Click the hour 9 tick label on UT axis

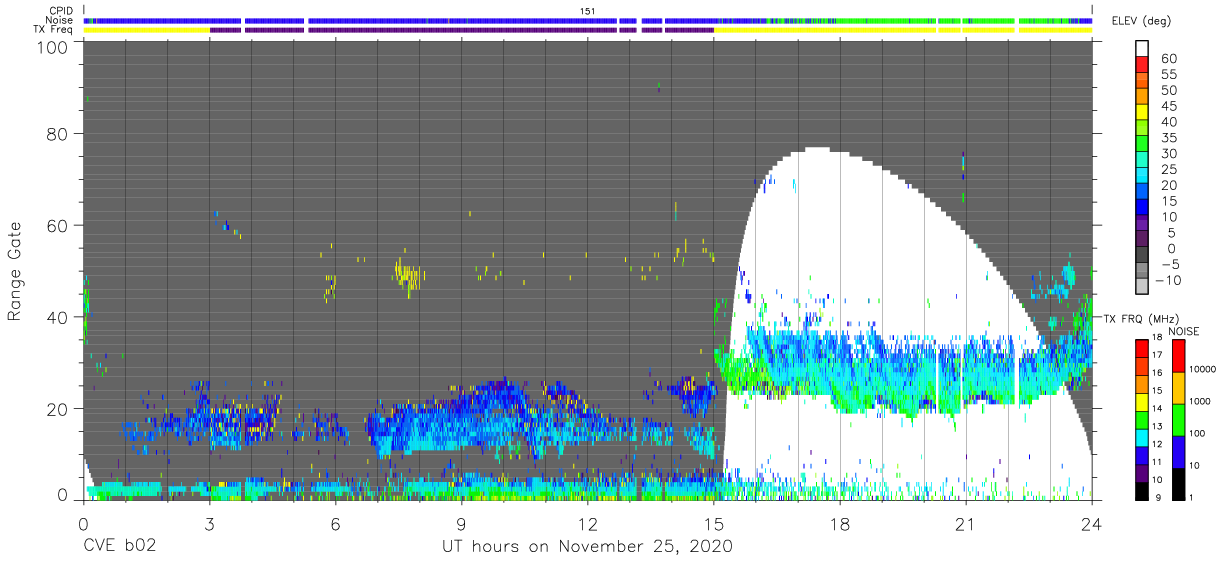pos(461,524)
